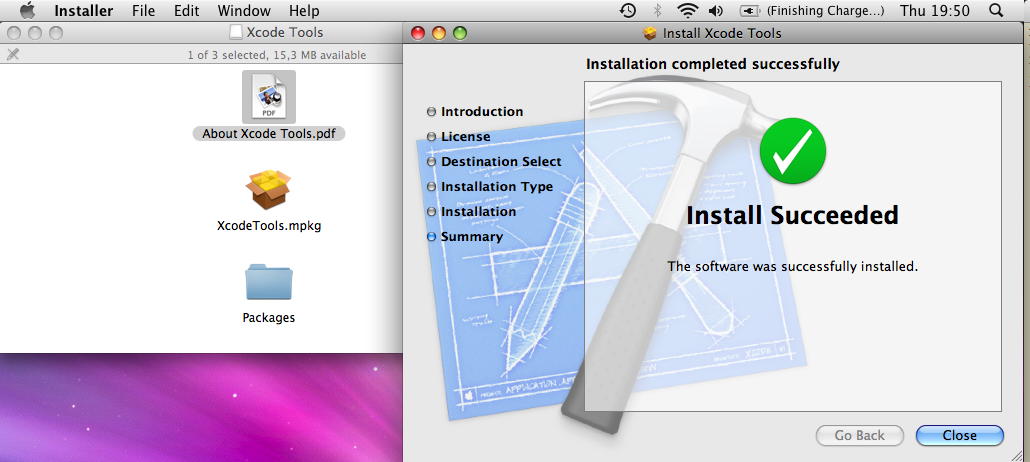Open Spotlight search magnifier
This screenshot has width=1030, height=462.
(x=996, y=11)
